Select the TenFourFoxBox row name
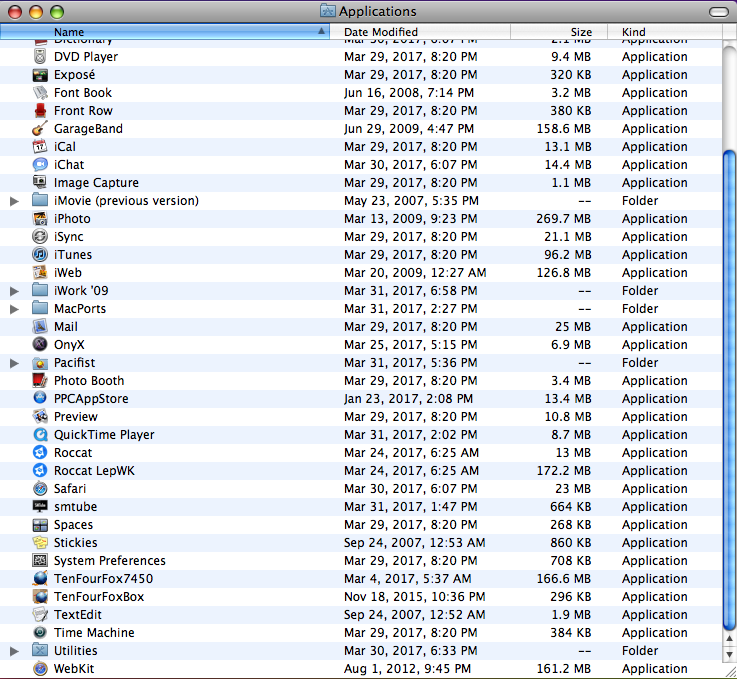 (99, 597)
